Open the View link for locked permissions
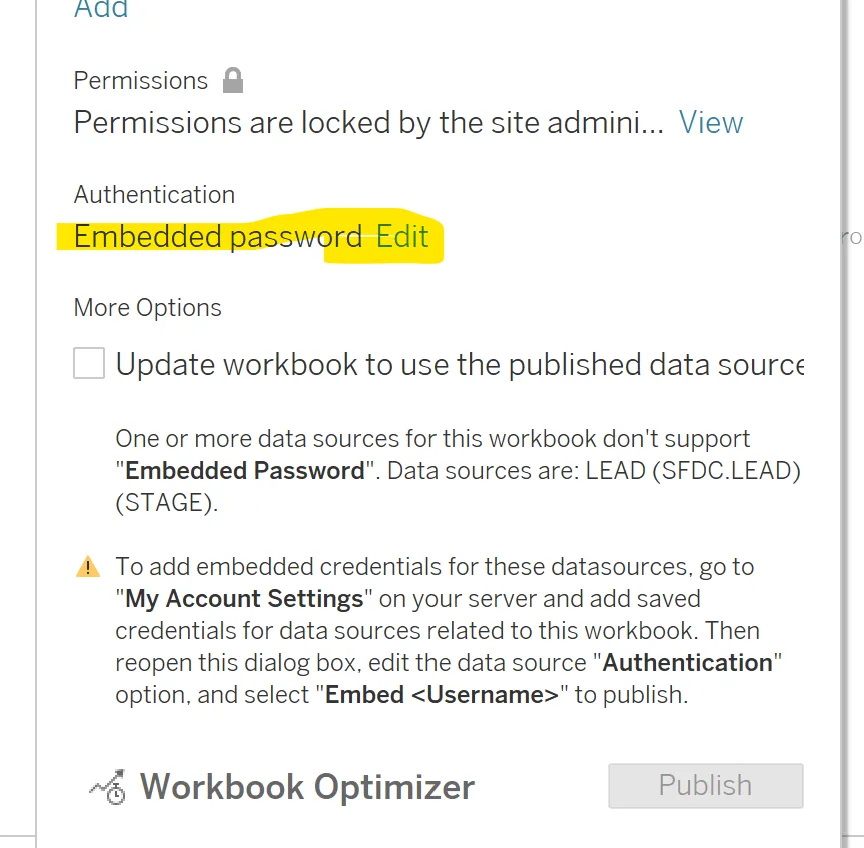Screen dimensions: 864x848 coord(710,122)
